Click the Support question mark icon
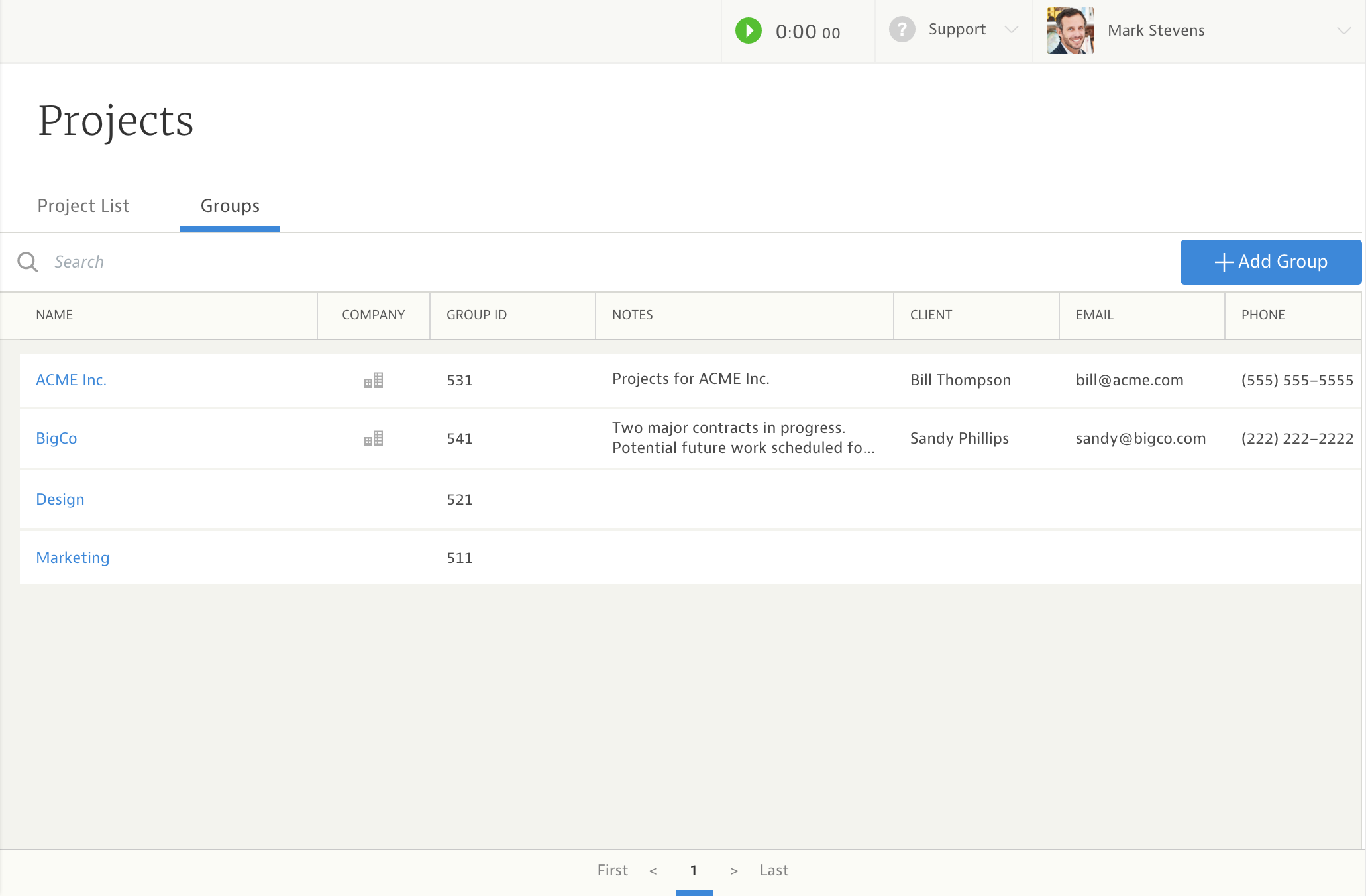Viewport: 1366px width, 896px height. coord(902,30)
